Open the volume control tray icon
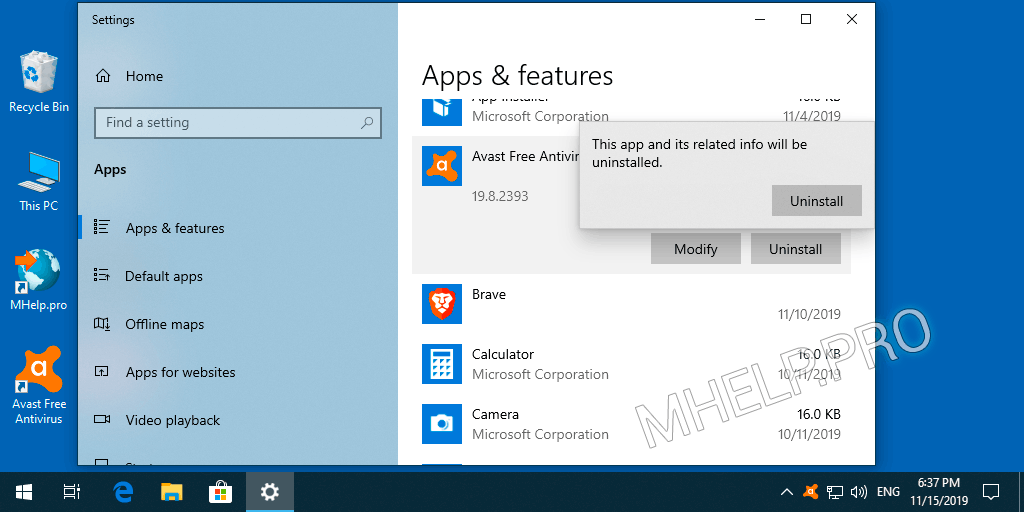 point(859,492)
